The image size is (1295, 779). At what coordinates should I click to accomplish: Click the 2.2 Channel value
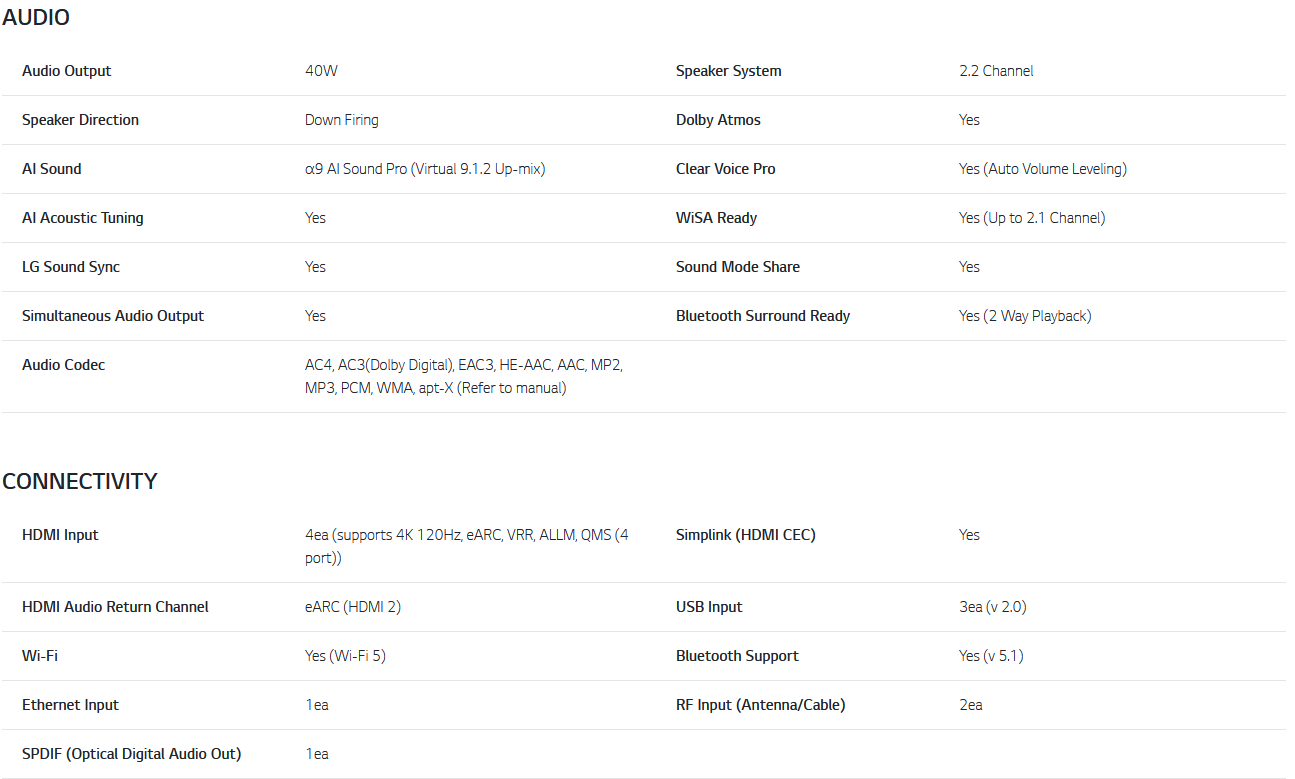996,71
